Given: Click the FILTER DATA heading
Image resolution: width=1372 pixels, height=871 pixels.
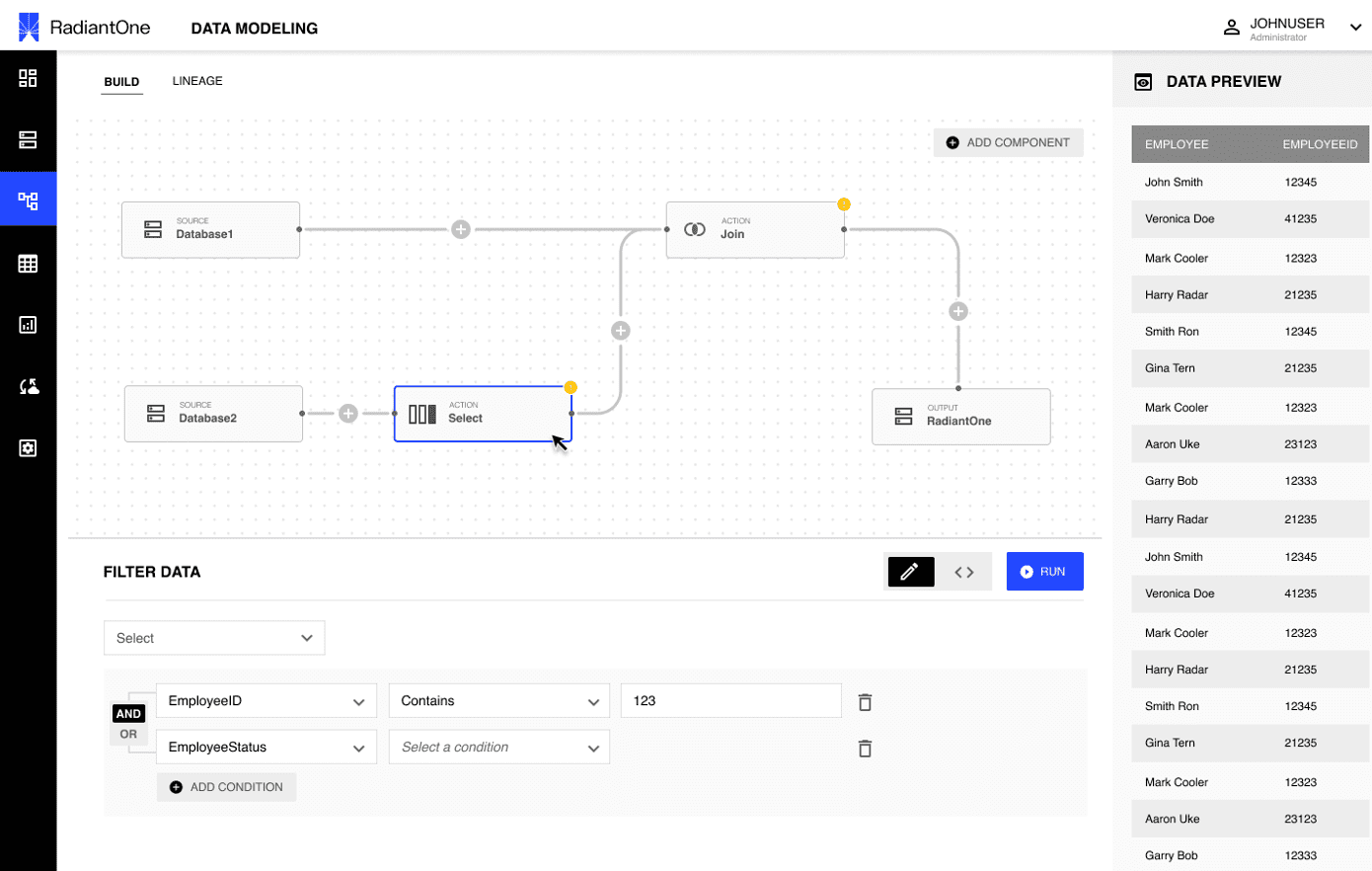Looking at the screenshot, I should tap(152, 572).
